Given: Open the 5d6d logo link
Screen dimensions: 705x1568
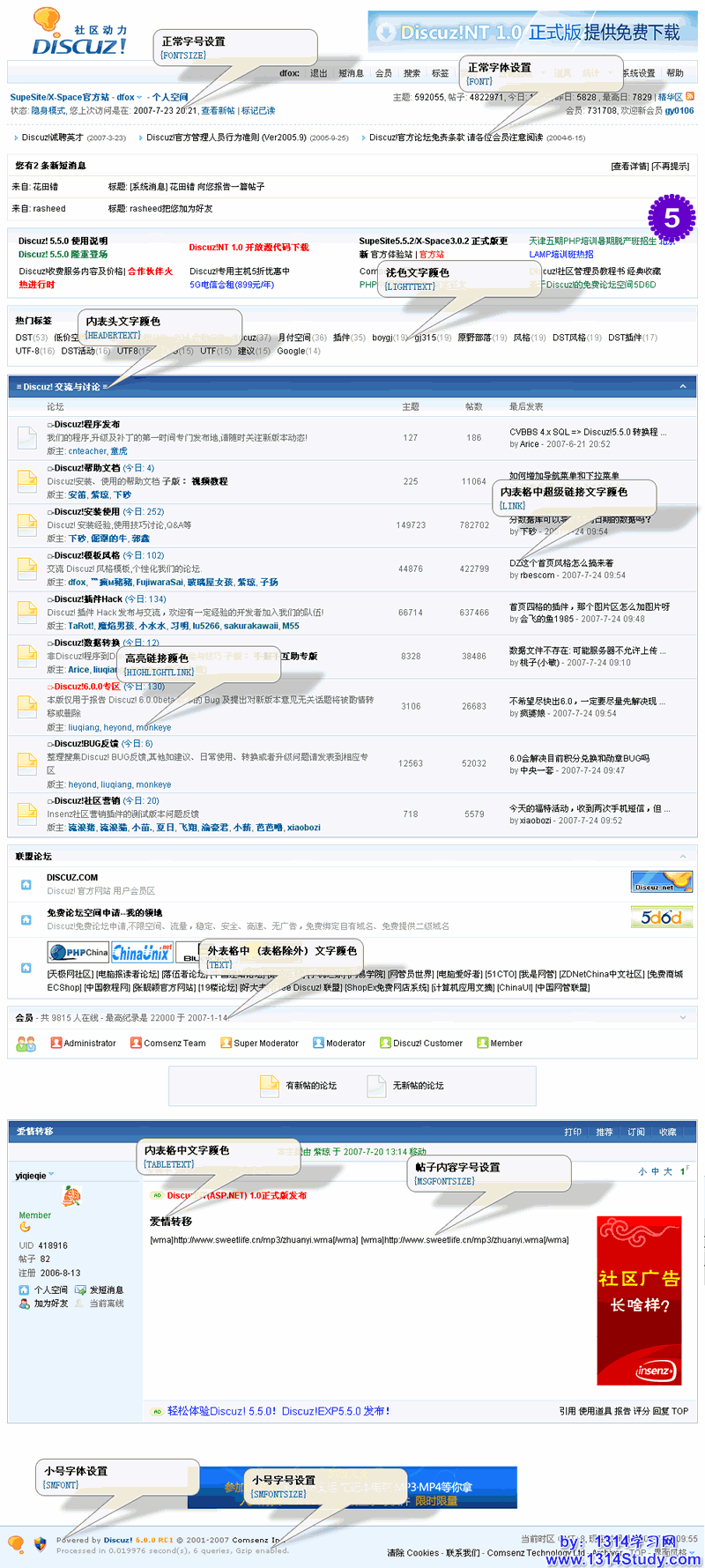Looking at the screenshot, I should [x=662, y=918].
